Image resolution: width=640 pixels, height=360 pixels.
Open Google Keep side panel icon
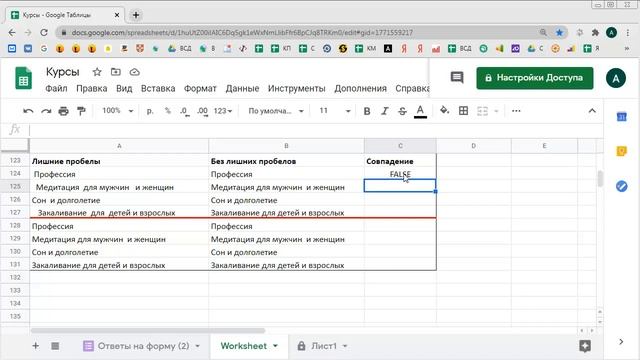621,151
